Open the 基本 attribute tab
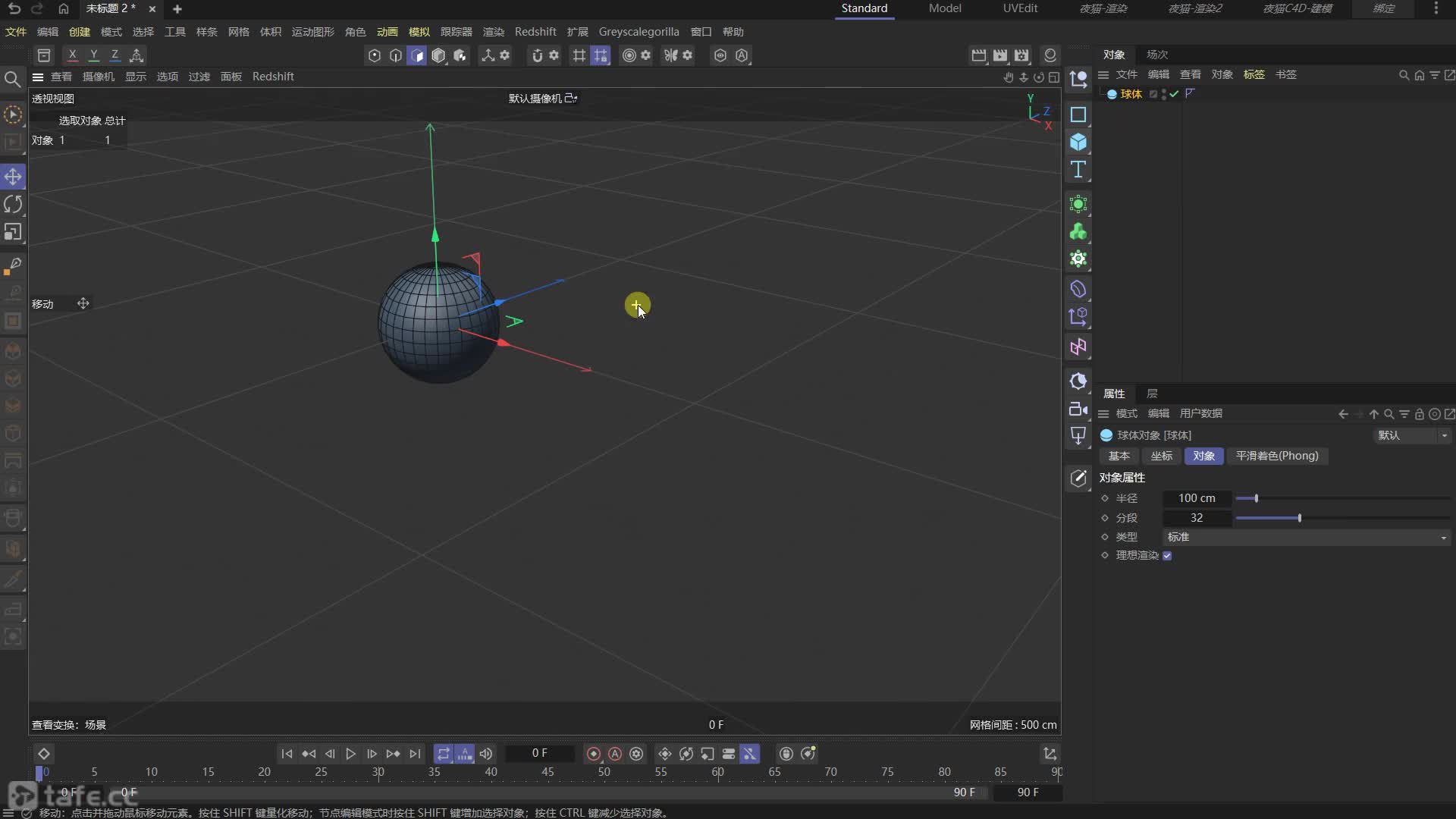This screenshot has height=819, width=1456. tap(1119, 456)
